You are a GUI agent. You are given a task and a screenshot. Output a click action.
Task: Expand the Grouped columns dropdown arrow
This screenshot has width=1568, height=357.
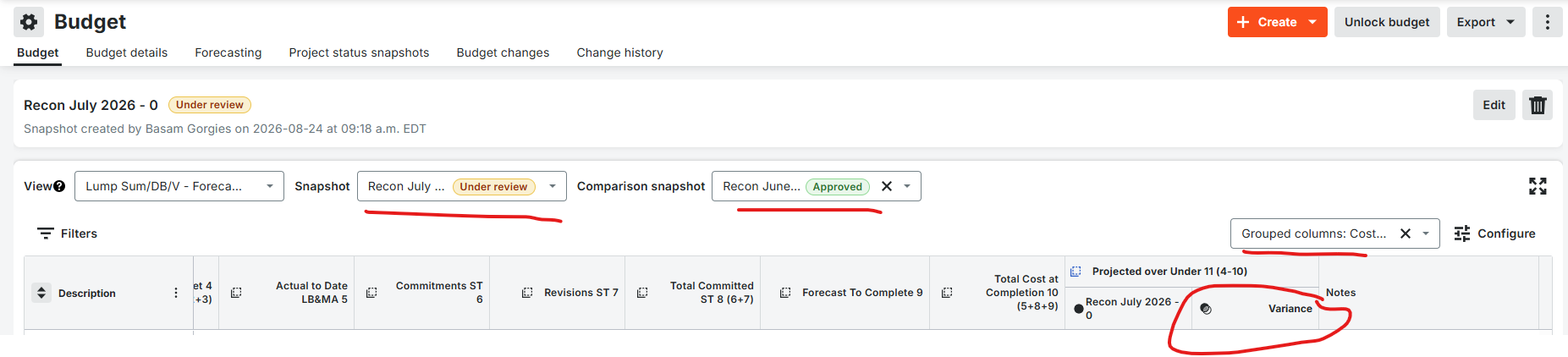(1426, 233)
